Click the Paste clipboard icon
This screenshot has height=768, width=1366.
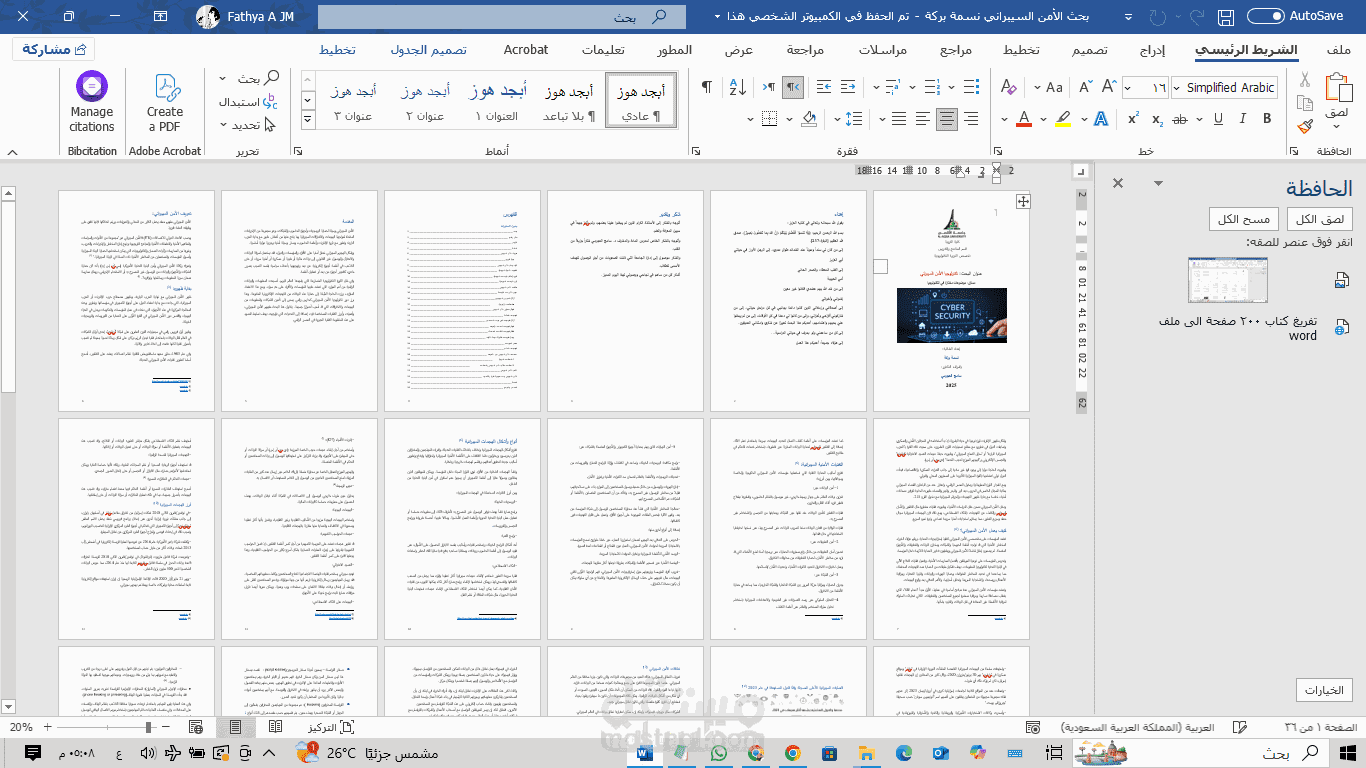(x=1340, y=87)
